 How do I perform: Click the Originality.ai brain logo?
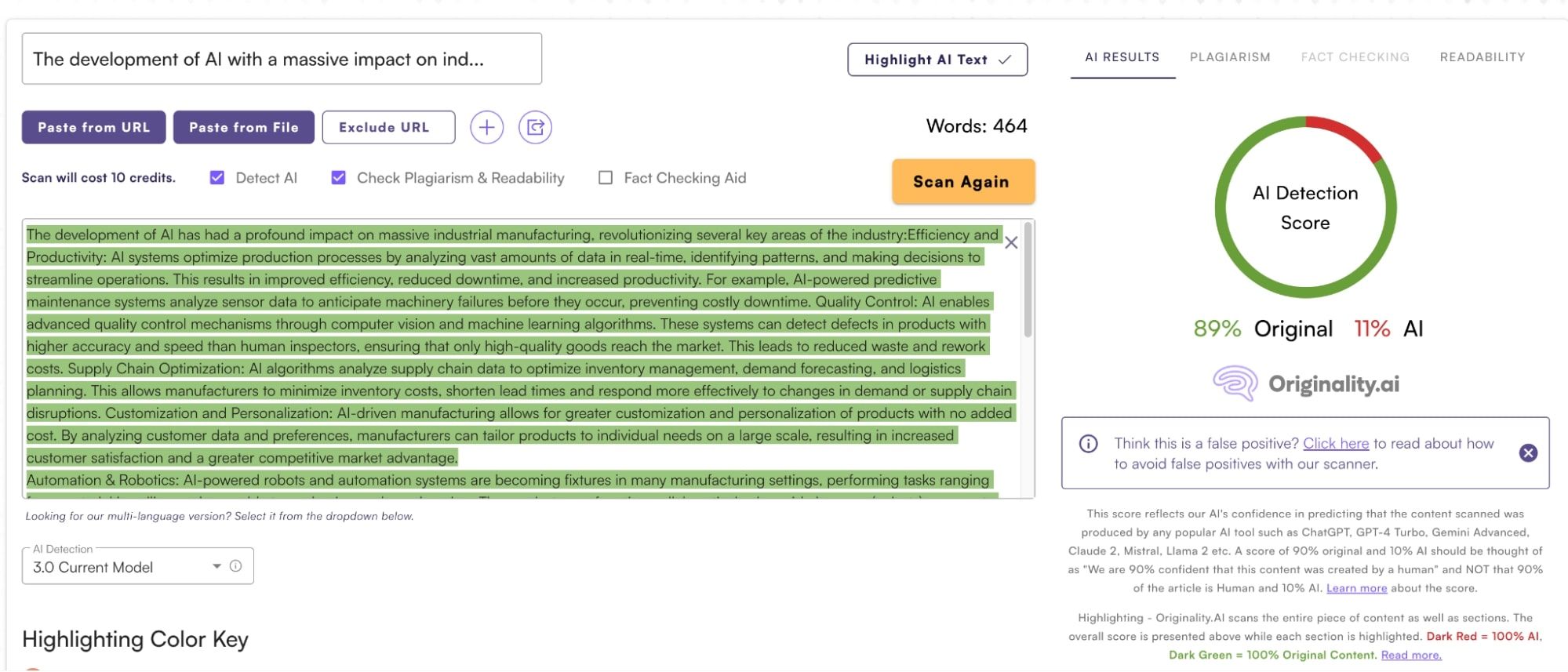pos(1235,383)
